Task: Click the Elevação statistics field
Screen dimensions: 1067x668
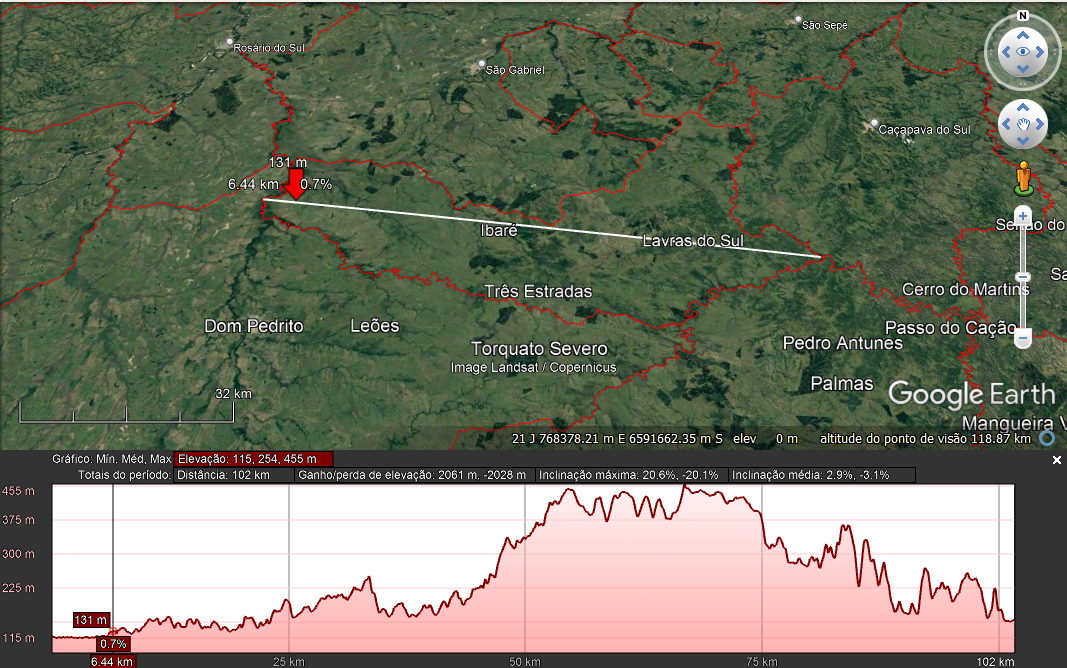Action: [253, 458]
